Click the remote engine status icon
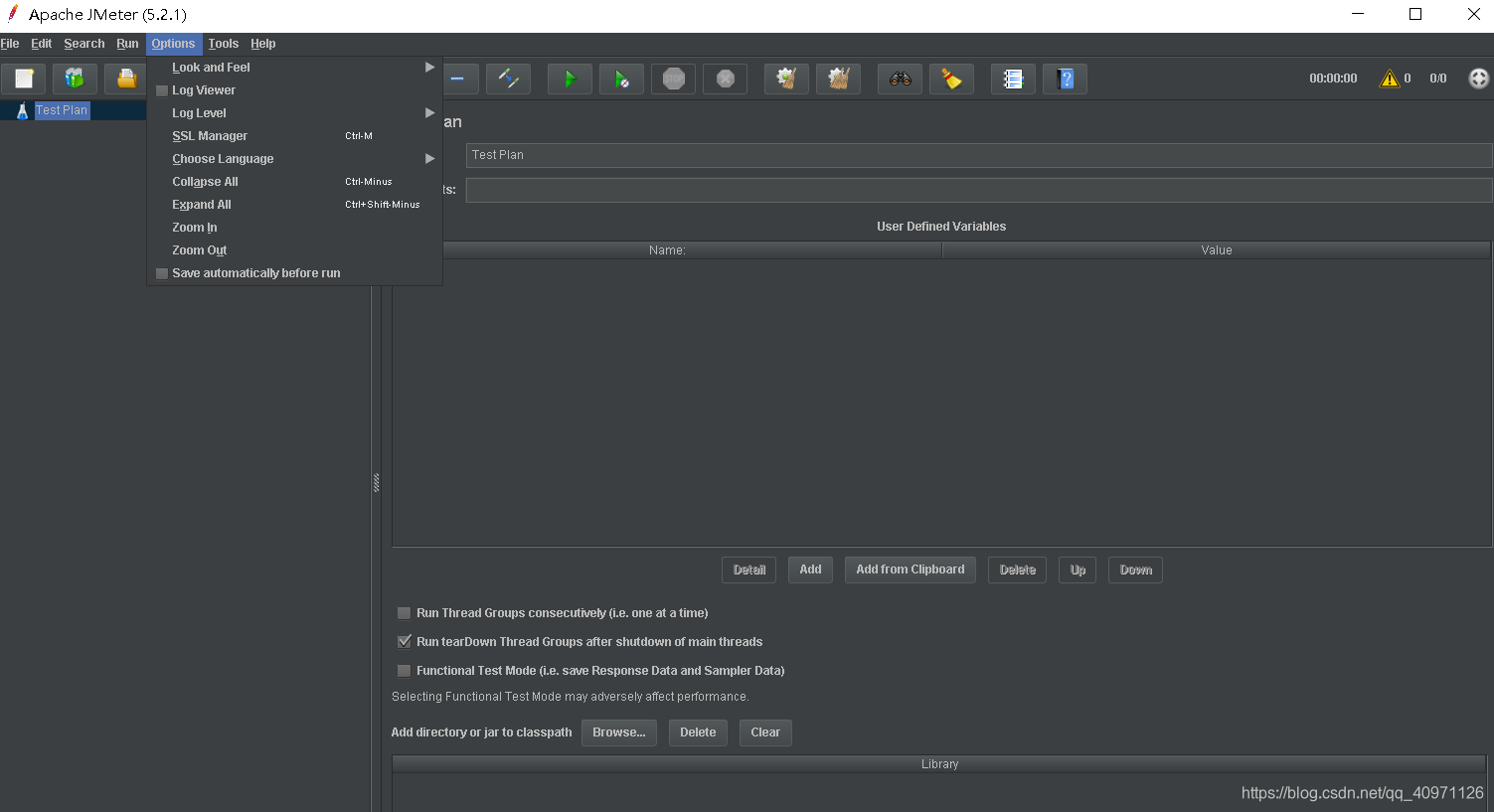The width and height of the screenshot is (1494, 812). [x=1479, y=79]
